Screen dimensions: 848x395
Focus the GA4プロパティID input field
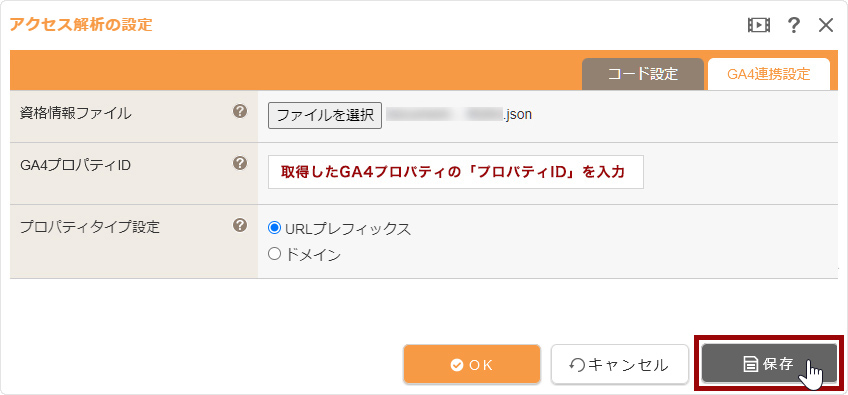click(456, 172)
